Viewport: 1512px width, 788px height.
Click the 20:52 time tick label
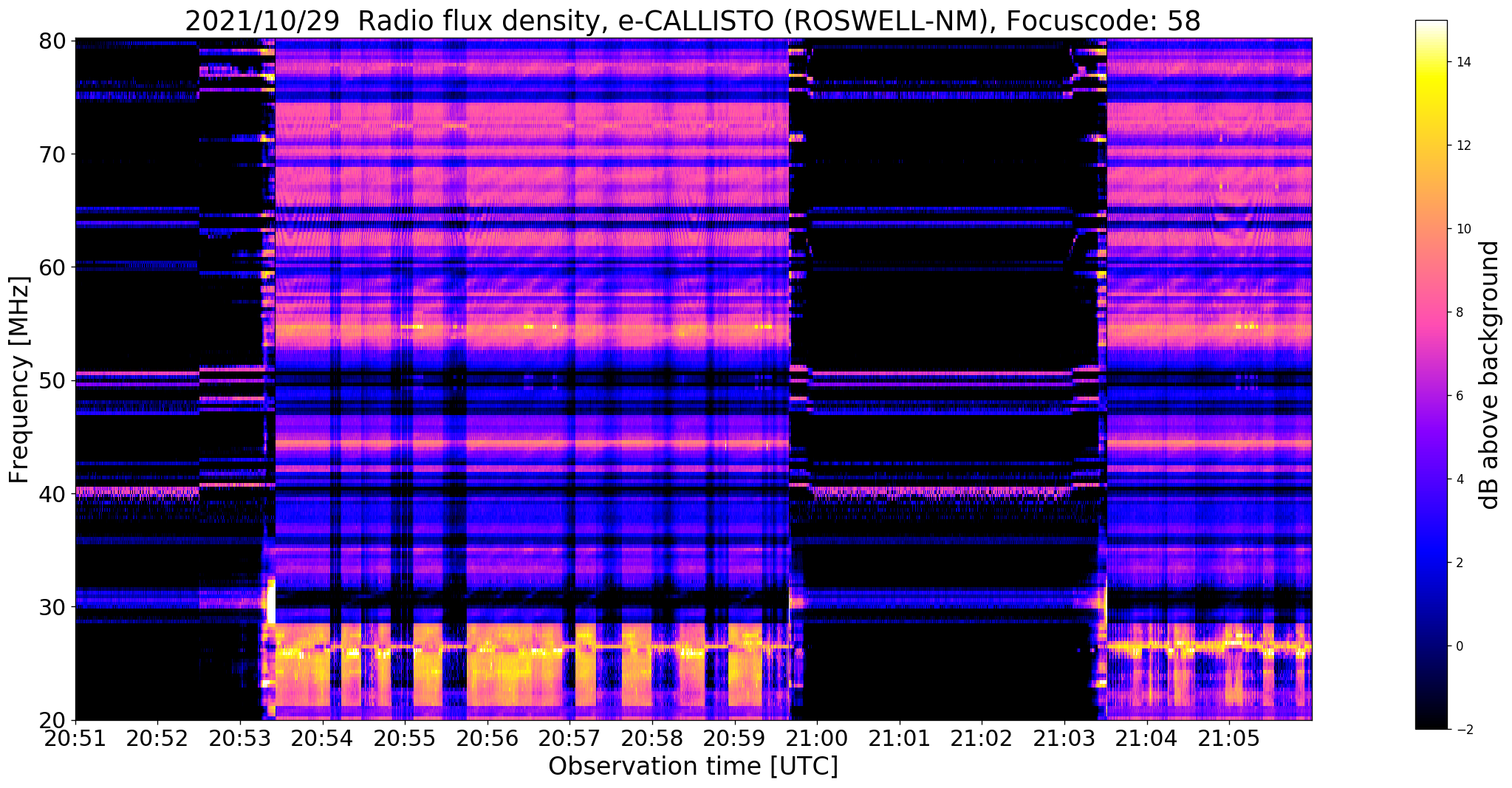click(x=157, y=738)
